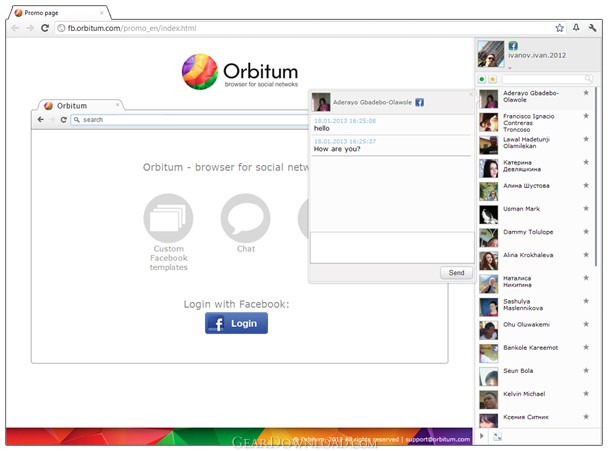Screen dimensions: 610x451
Task: Click the magnifier icon in friends search
Action: (x=588, y=79)
